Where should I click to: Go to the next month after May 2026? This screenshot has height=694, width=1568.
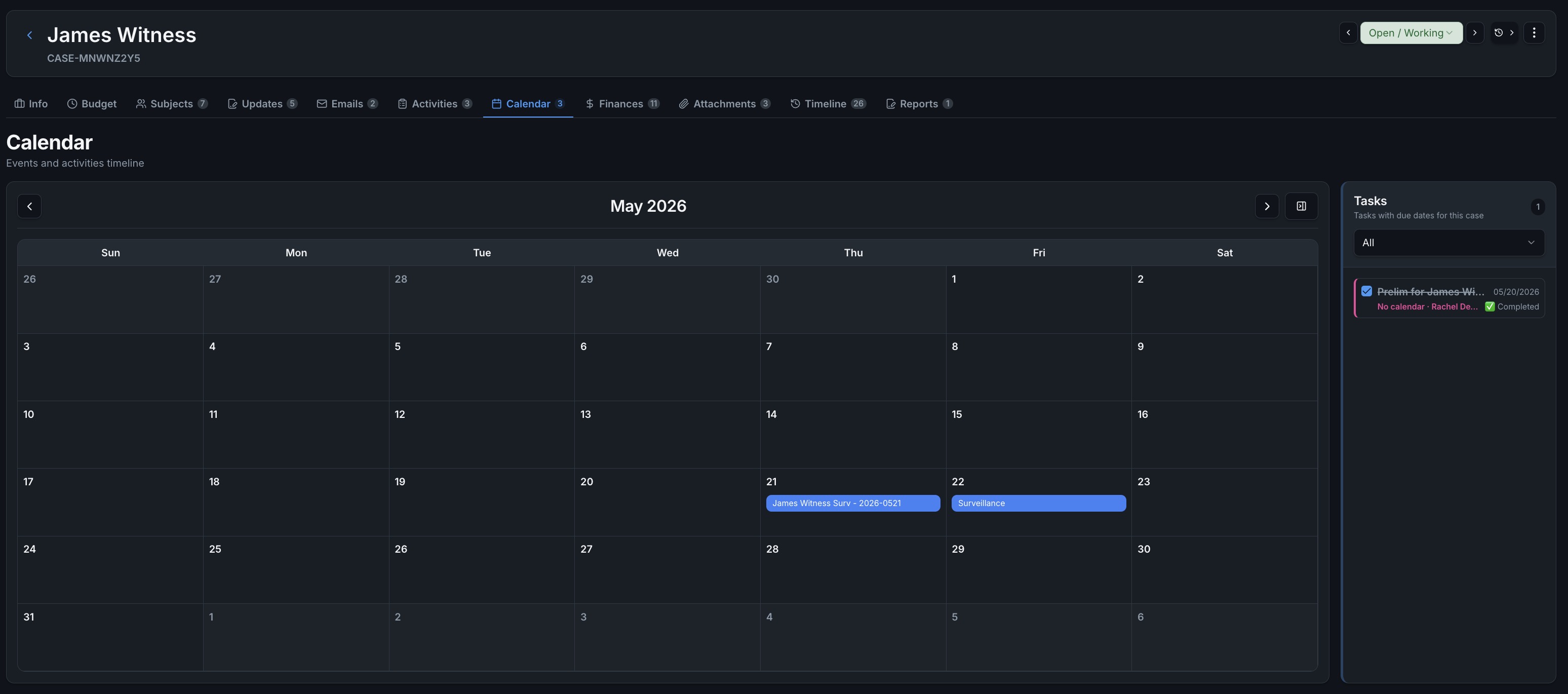1267,206
